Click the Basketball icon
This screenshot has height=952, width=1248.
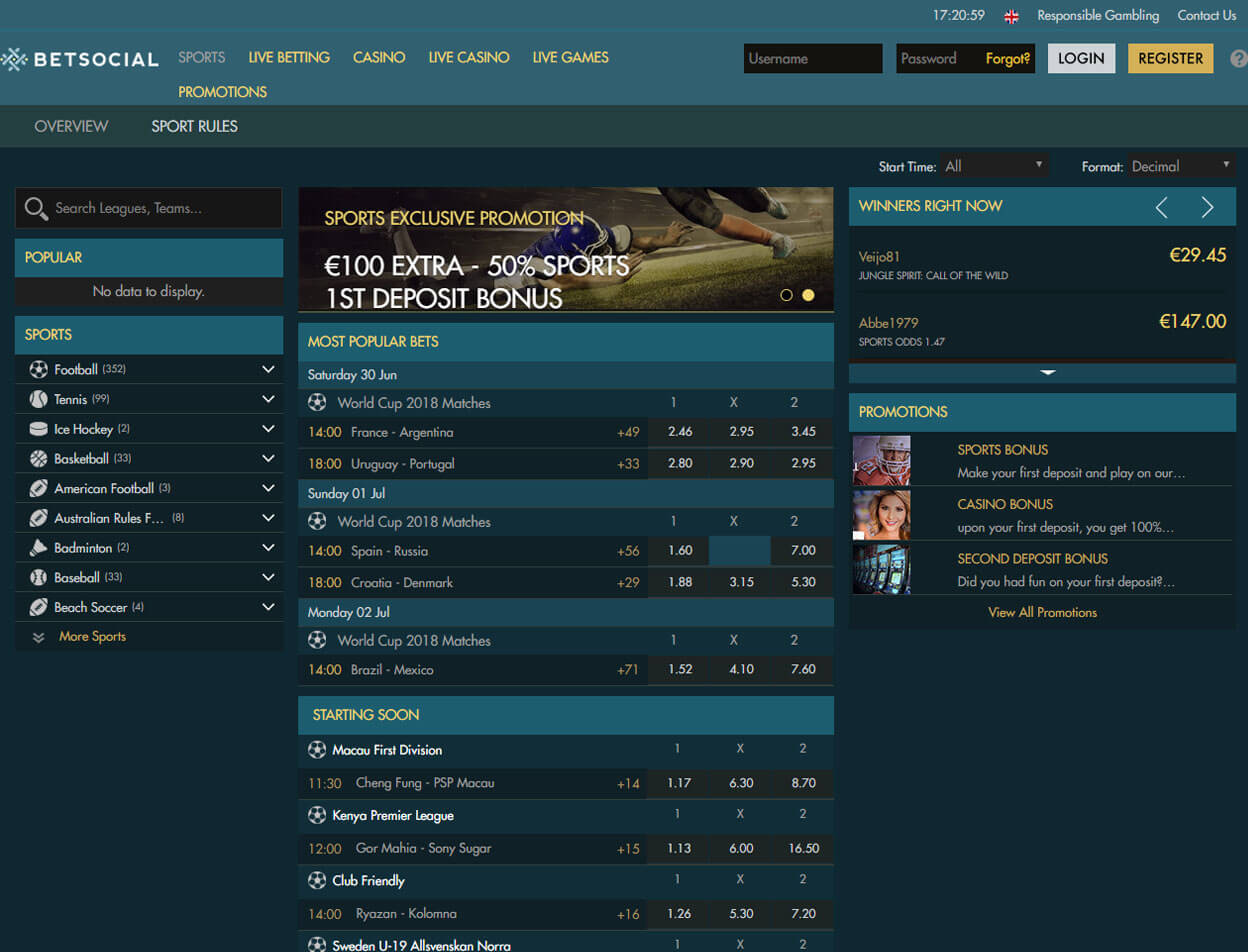[38, 458]
